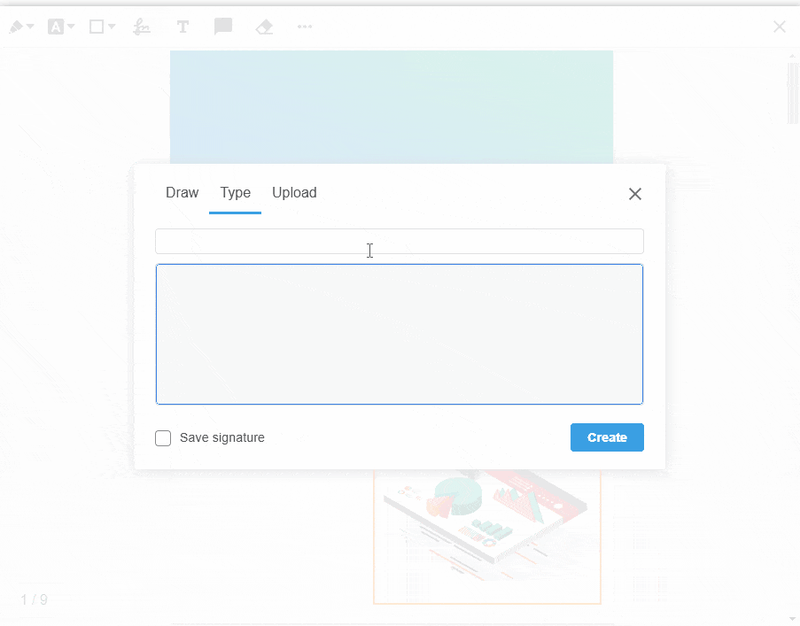Select the rectangle shape tool

tap(96, 27)
